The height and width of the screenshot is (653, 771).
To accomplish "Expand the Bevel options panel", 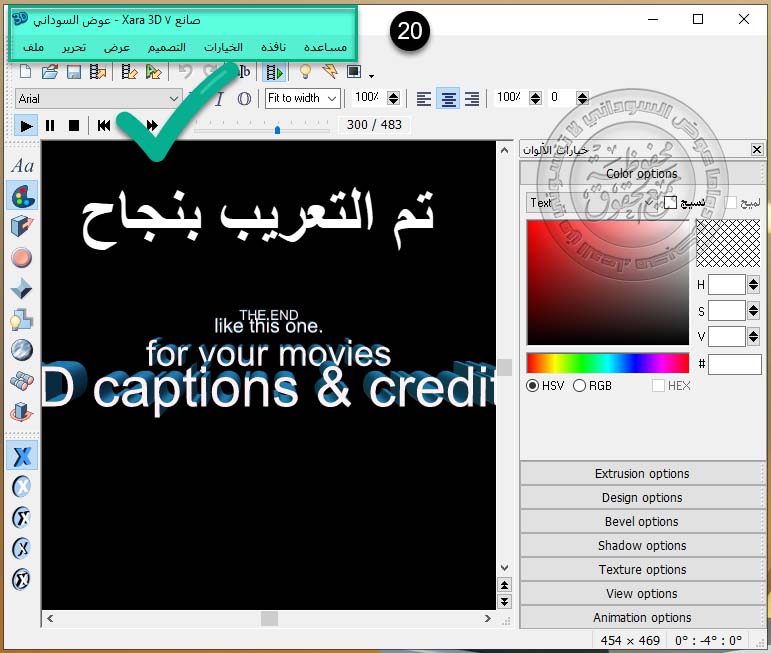I will click(641, 522).
